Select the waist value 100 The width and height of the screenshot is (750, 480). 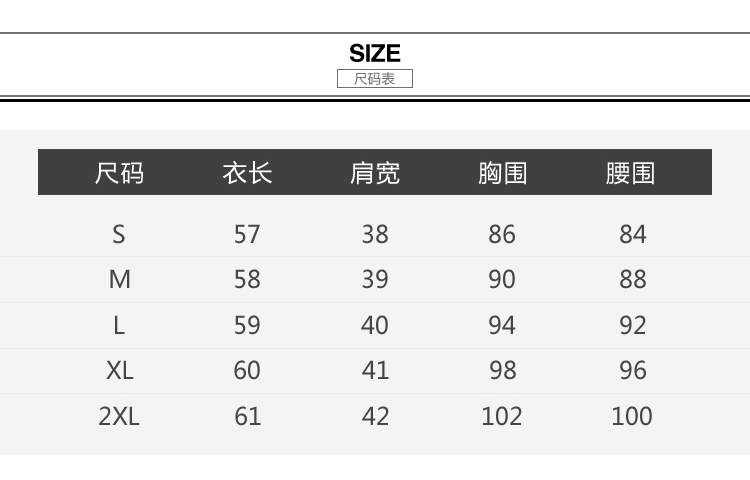(632, 416)
